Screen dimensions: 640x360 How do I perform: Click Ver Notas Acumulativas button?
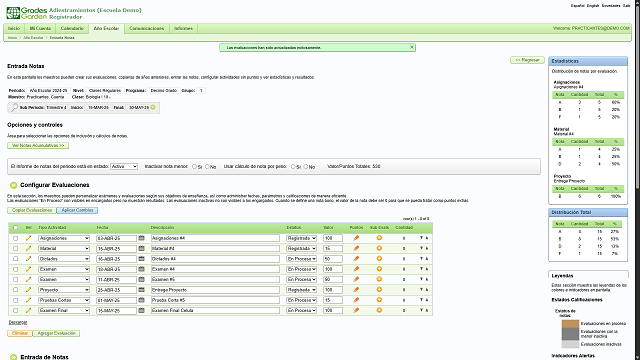[x=38, y=145]
